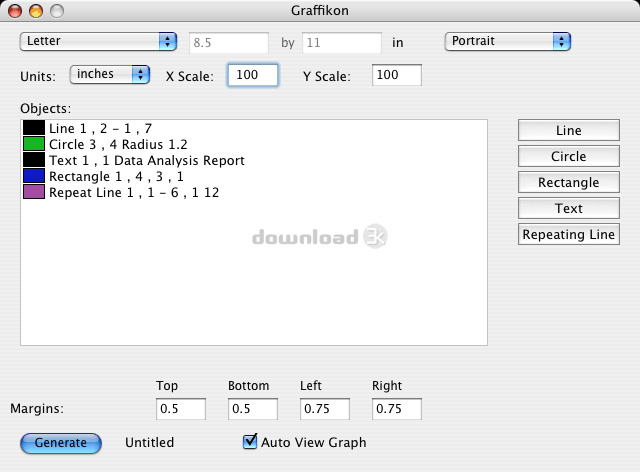Image resolution: width=640 pixels, height=472 pixels.
Task: Expand the Units inches dropdown
Action: (109, 74)
